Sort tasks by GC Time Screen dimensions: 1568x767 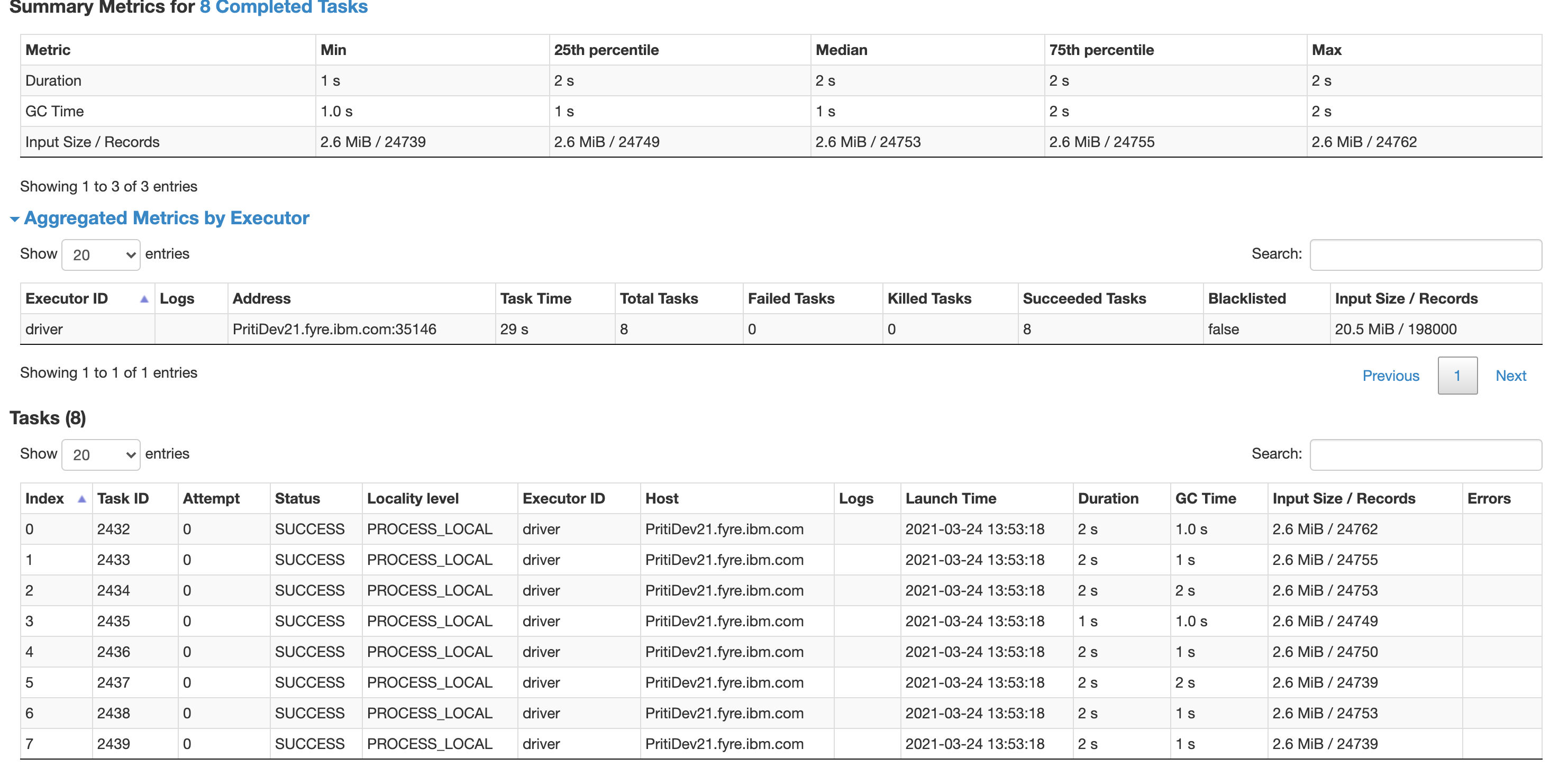click(x=1205, y=498)
